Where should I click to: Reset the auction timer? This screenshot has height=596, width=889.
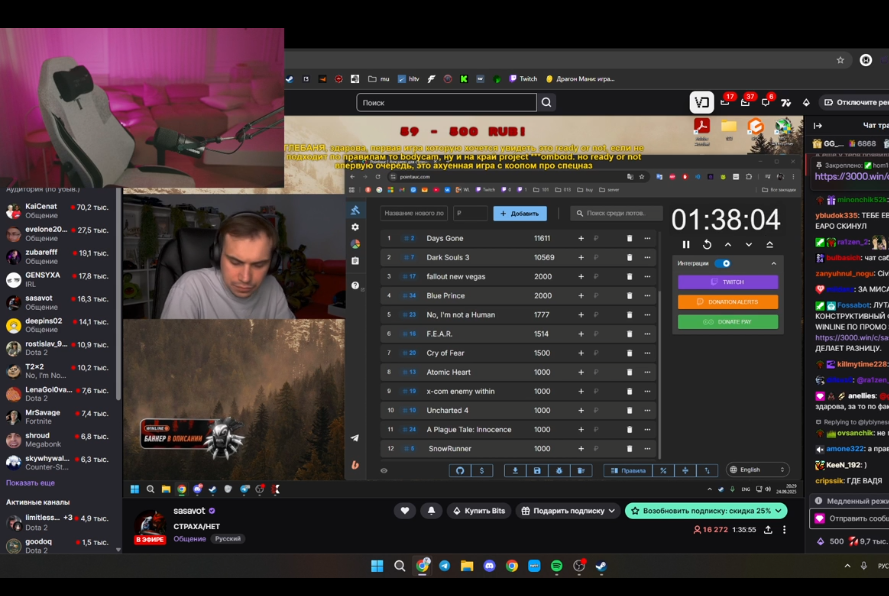point(707,244)
